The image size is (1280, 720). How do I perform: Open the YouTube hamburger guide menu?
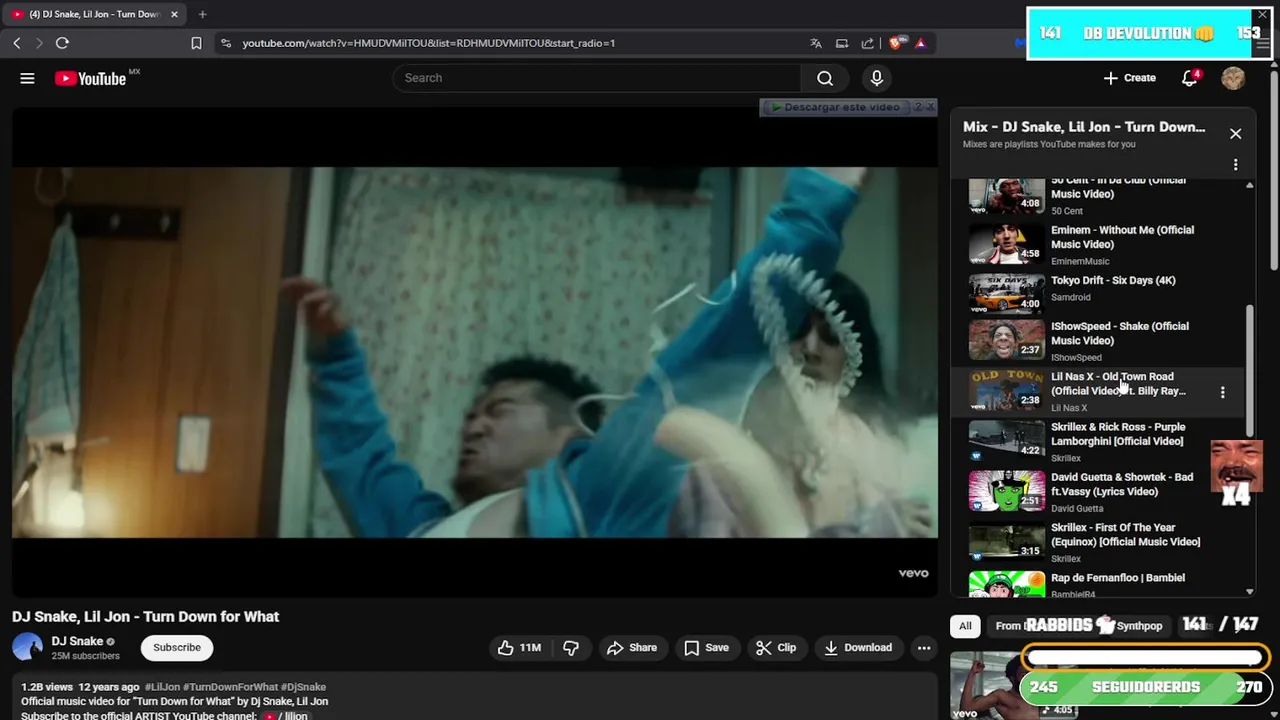click(x=27, y=78)
